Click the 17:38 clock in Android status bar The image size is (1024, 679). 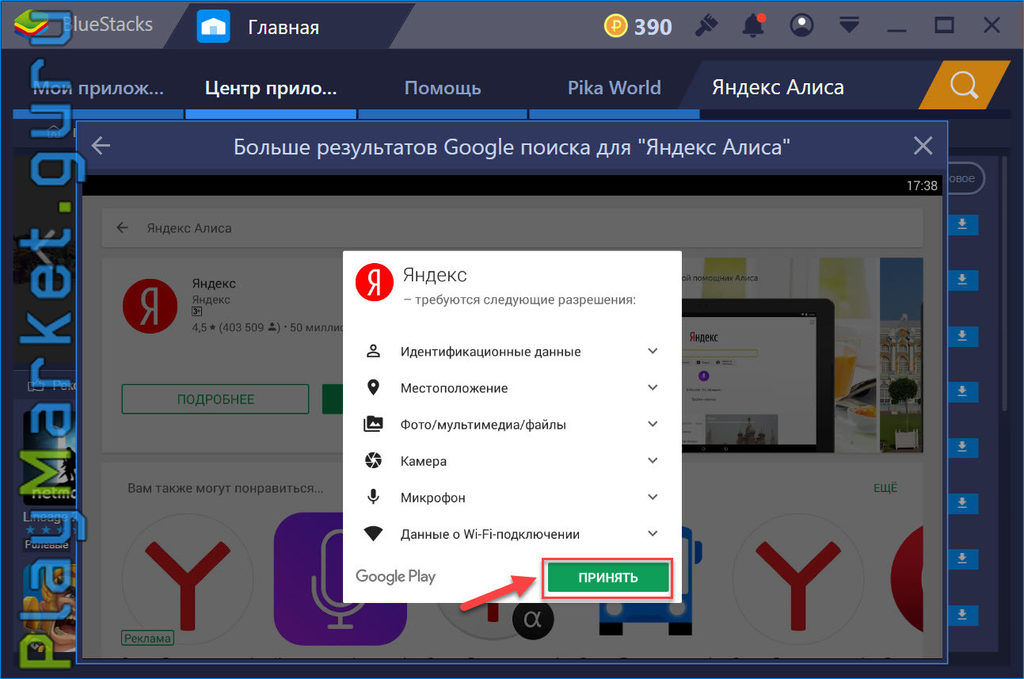coord(921,185)
